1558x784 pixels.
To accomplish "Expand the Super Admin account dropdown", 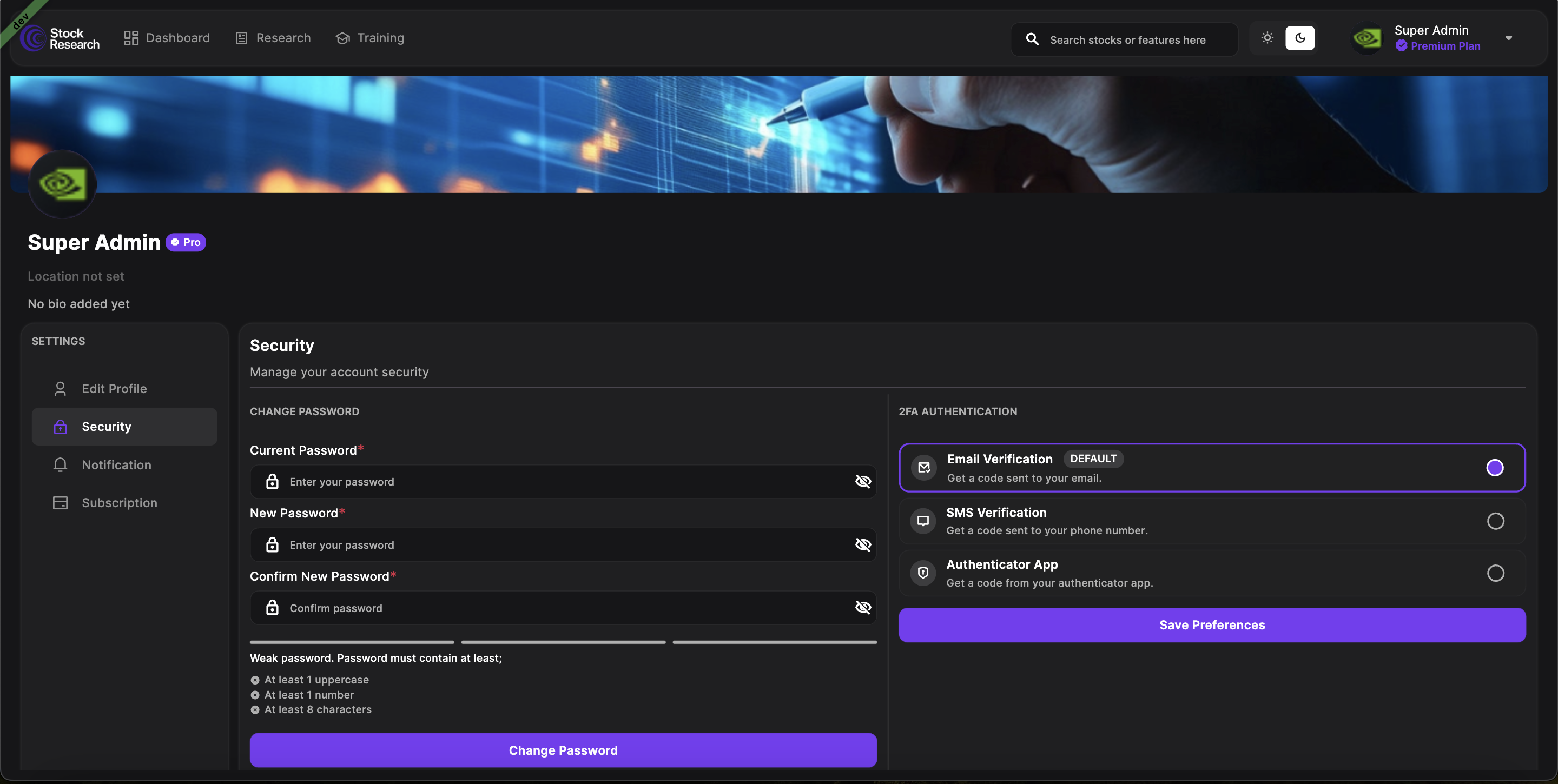I will click(x=1508, y=38).
